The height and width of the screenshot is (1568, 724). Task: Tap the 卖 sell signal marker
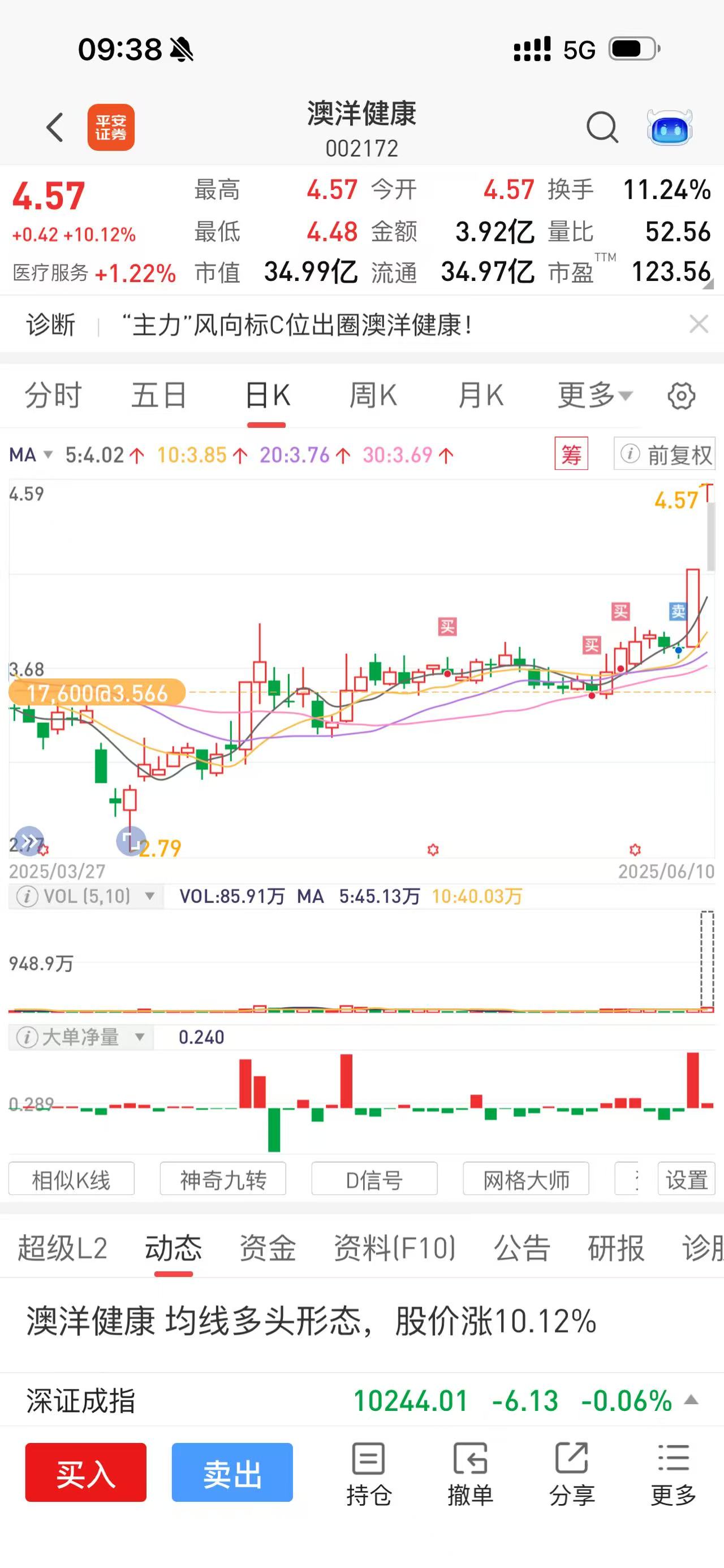point(678,611)
